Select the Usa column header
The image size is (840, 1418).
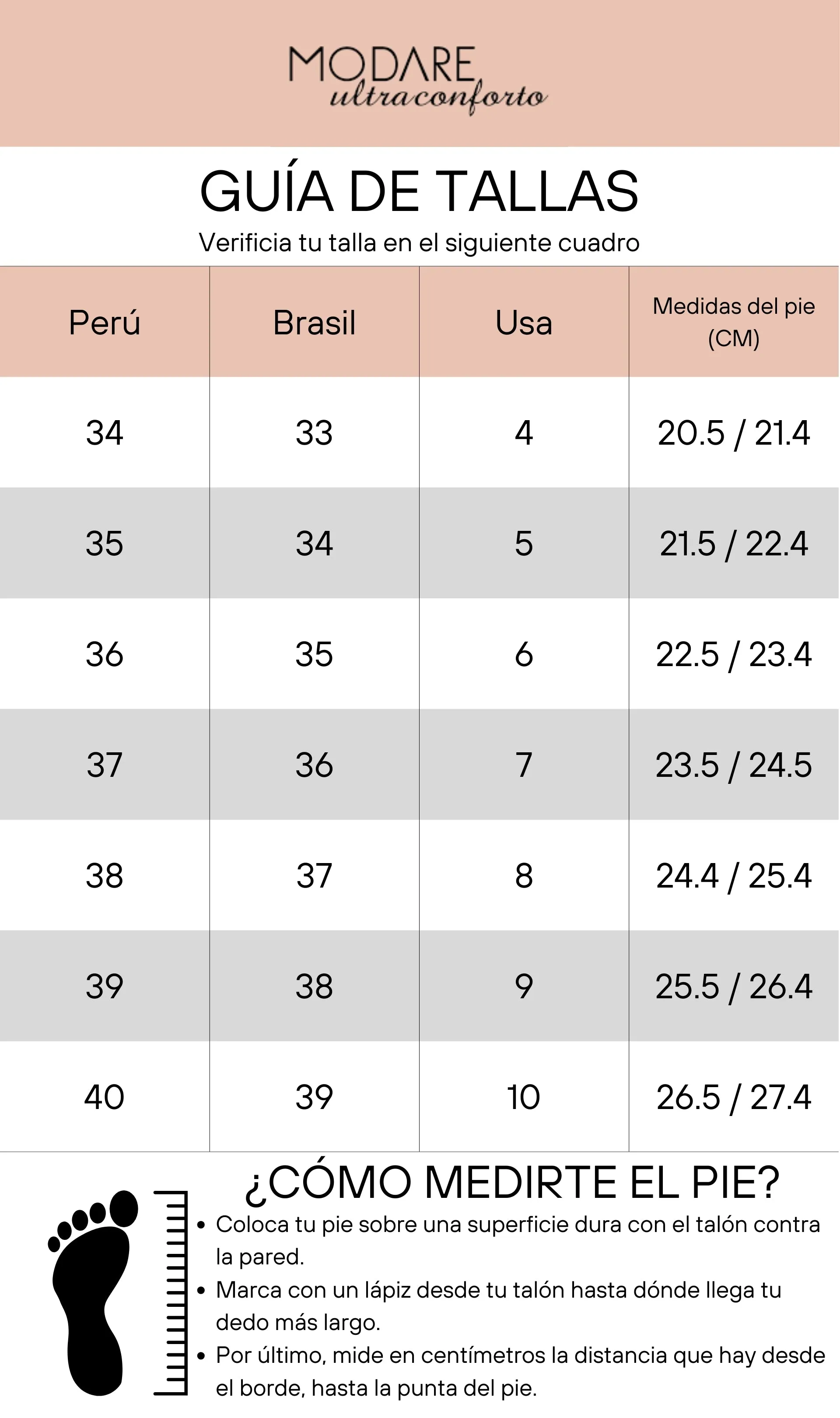click(524, 322)
